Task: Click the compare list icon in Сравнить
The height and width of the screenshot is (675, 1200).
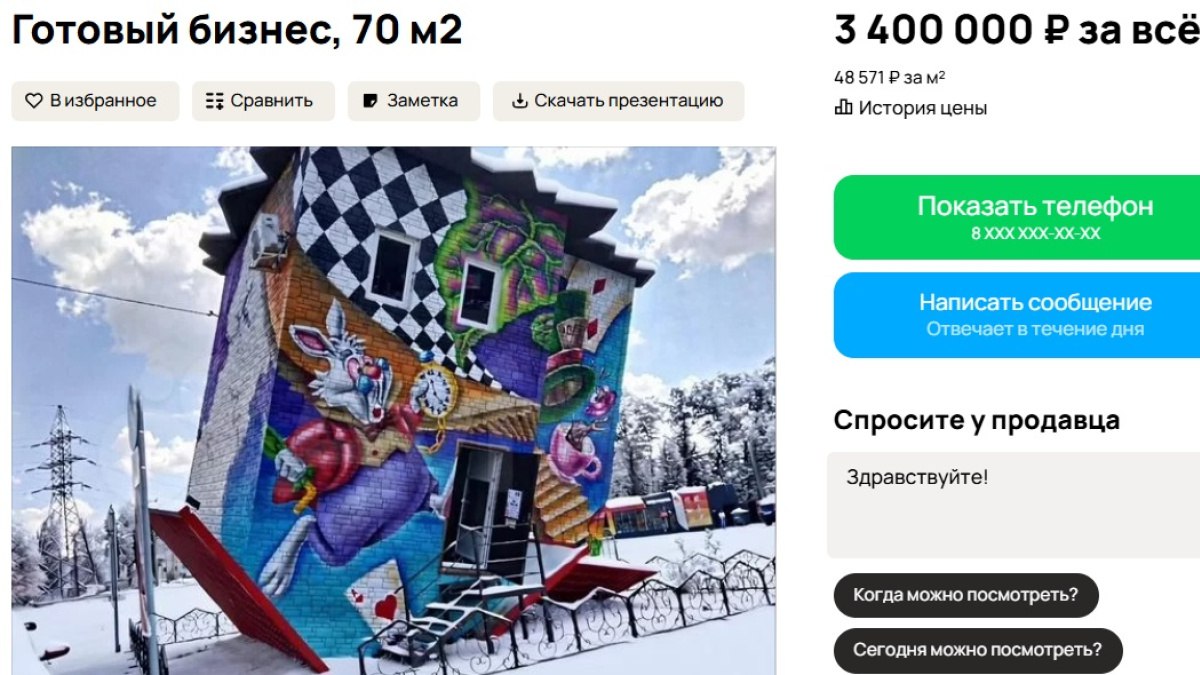Action: coord(214,101)
